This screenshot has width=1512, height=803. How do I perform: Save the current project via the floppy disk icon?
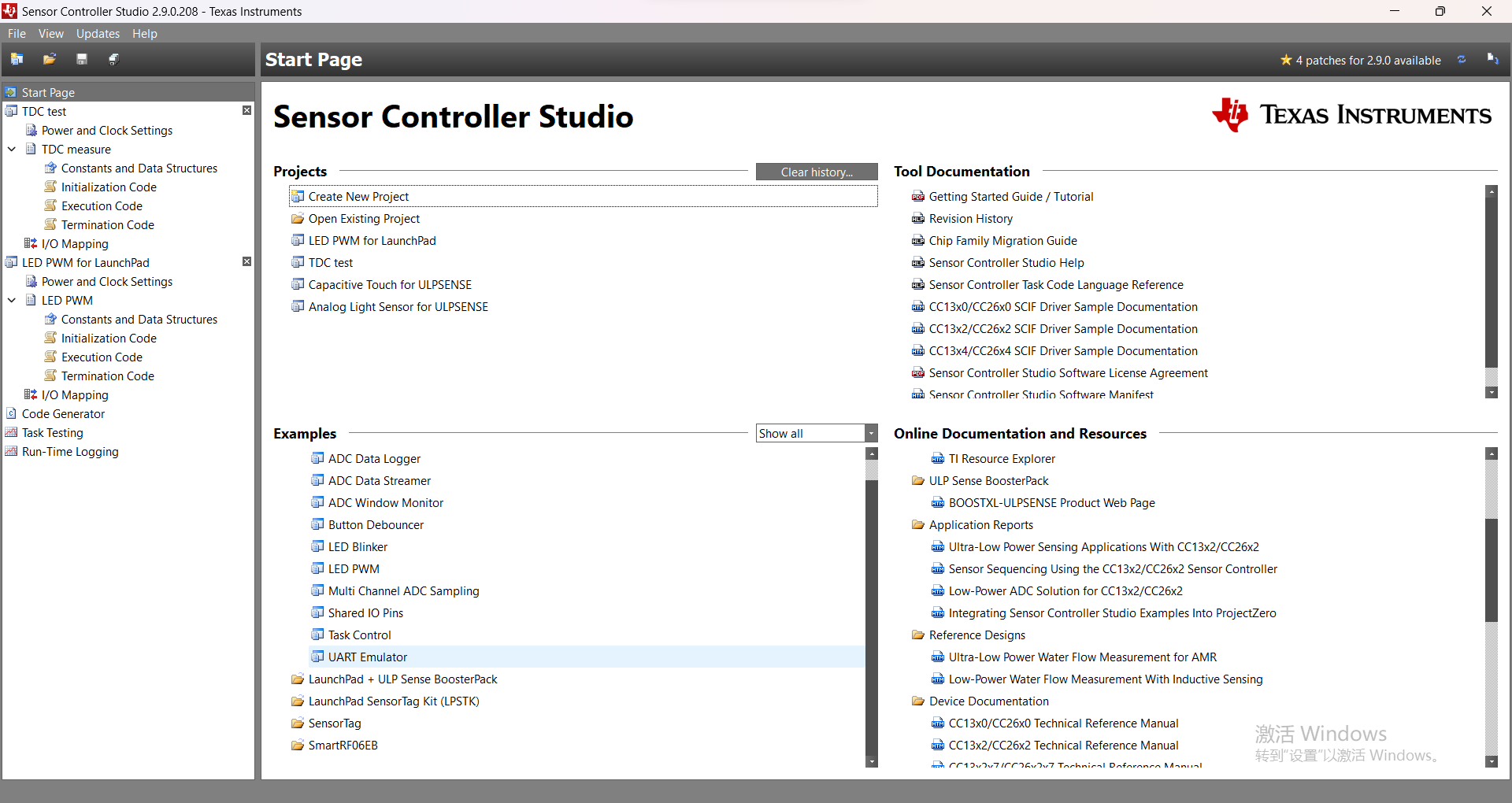point(81,59)
